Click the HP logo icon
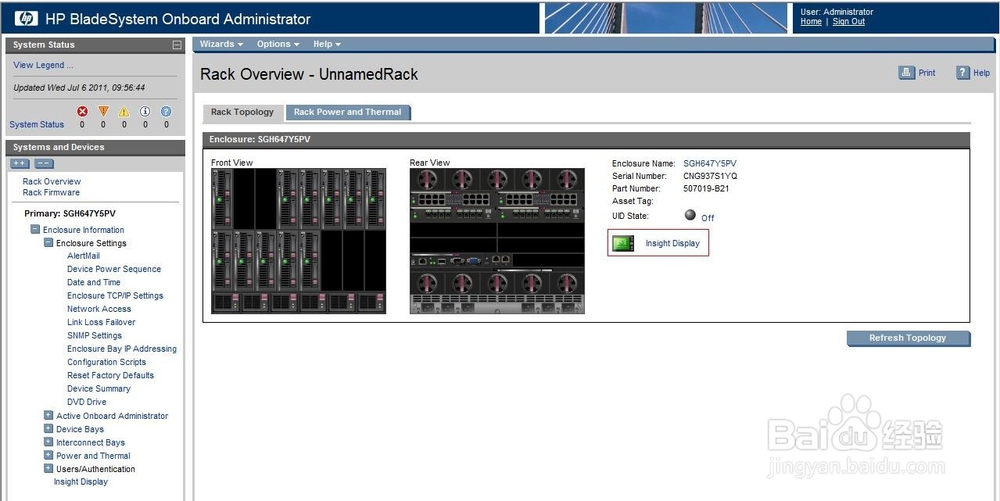Viewport: 1000px width, 501px height. pos(26,18)
